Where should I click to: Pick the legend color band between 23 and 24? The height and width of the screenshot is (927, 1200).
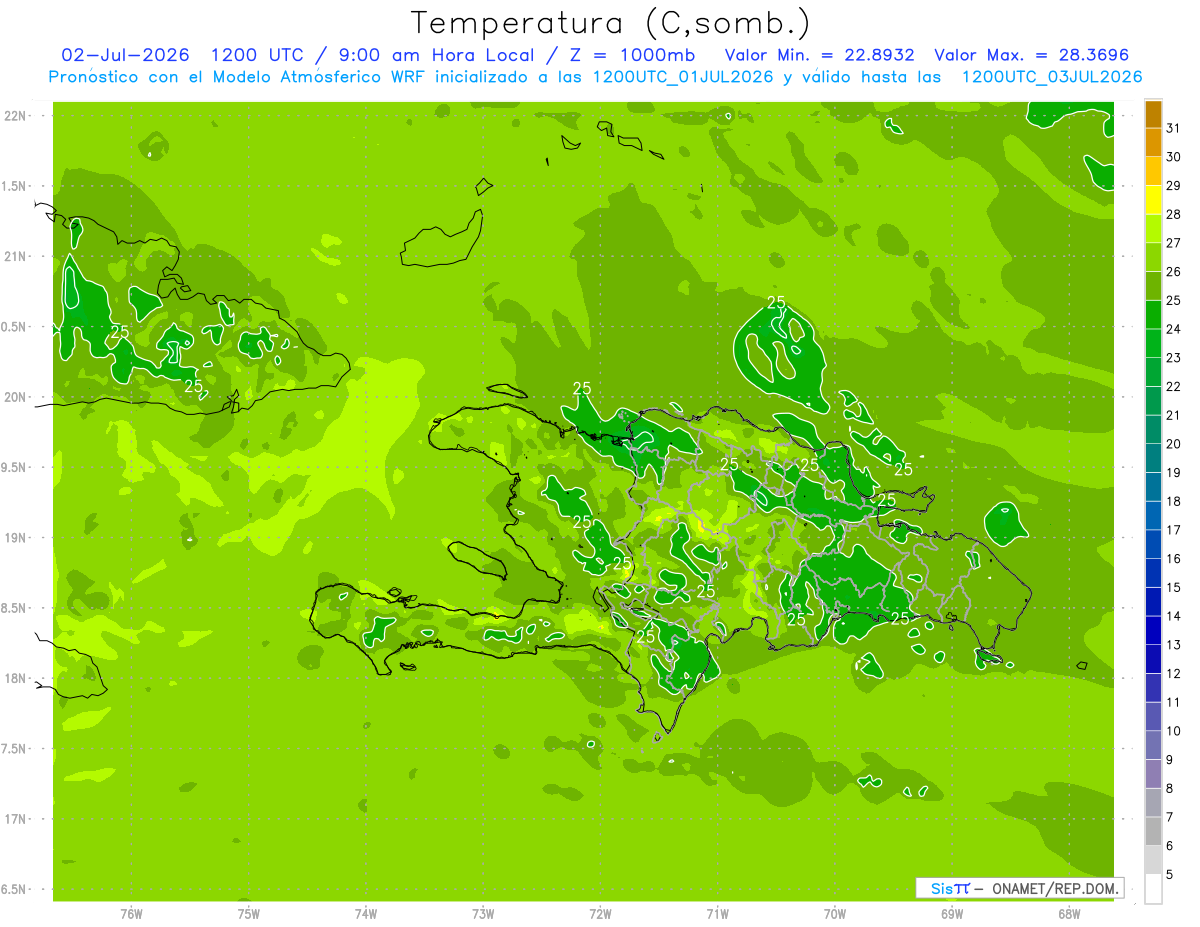(x=1153, y=344)
